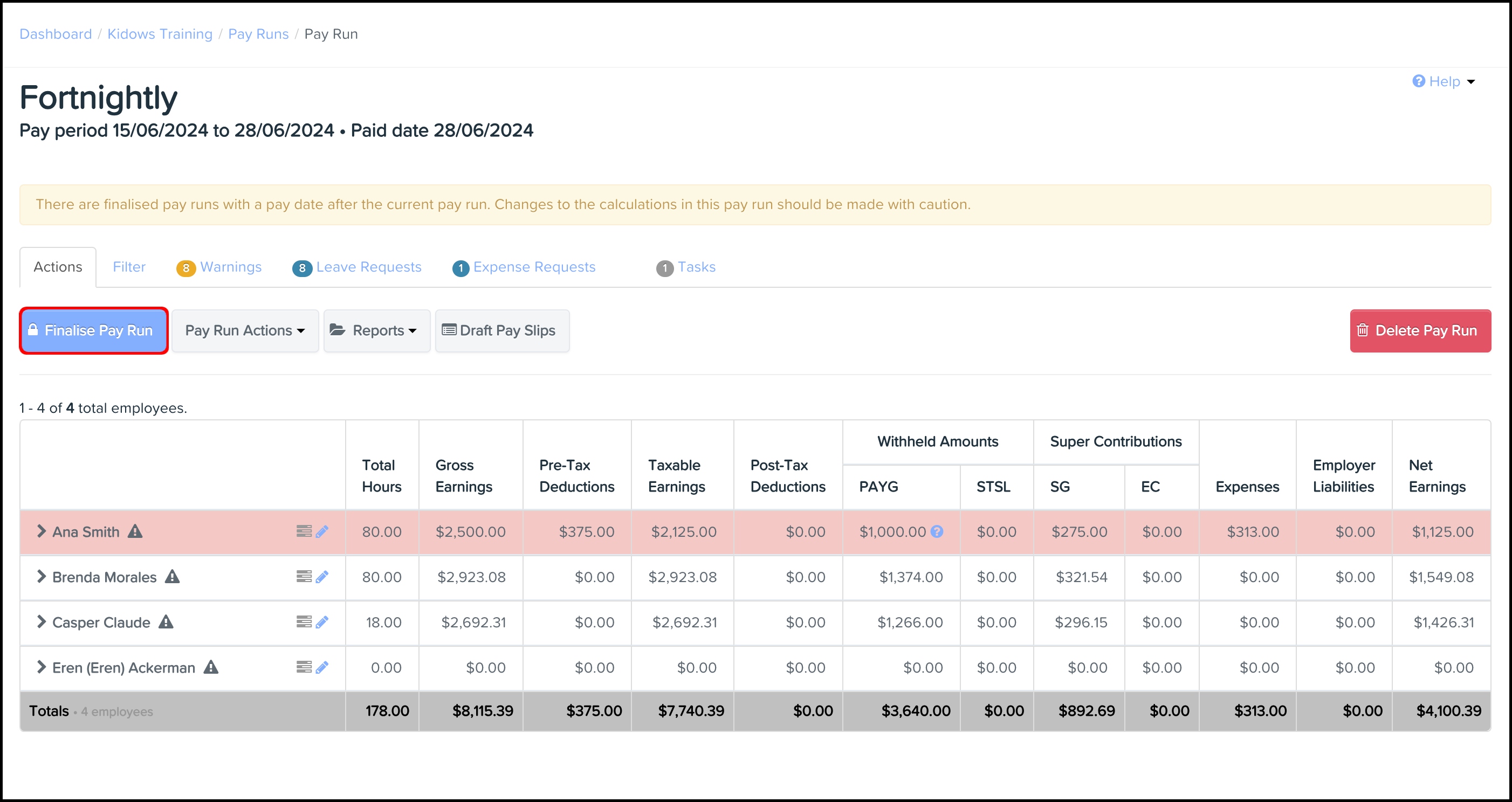
Task: Switch to the Leave Requests tab
Action: [x=358, y=267]
